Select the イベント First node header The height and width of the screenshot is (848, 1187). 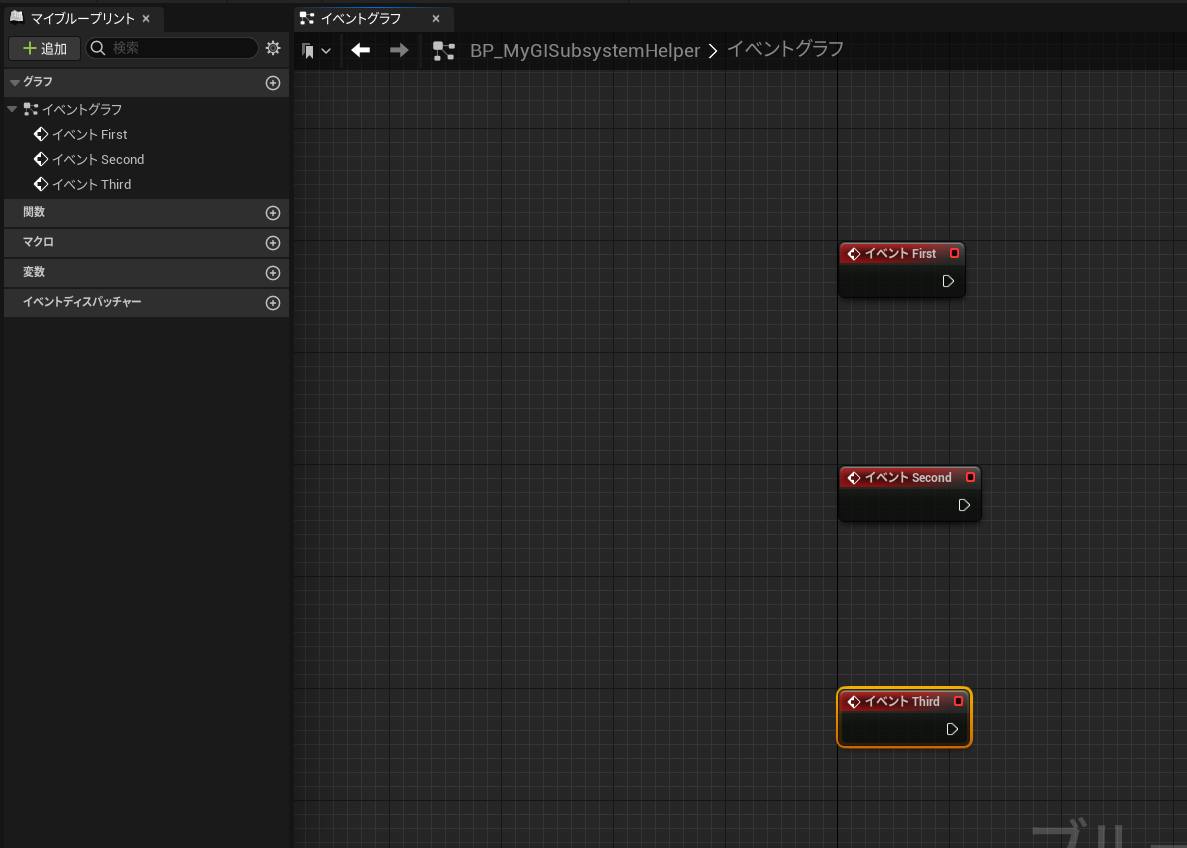point(902,254)
